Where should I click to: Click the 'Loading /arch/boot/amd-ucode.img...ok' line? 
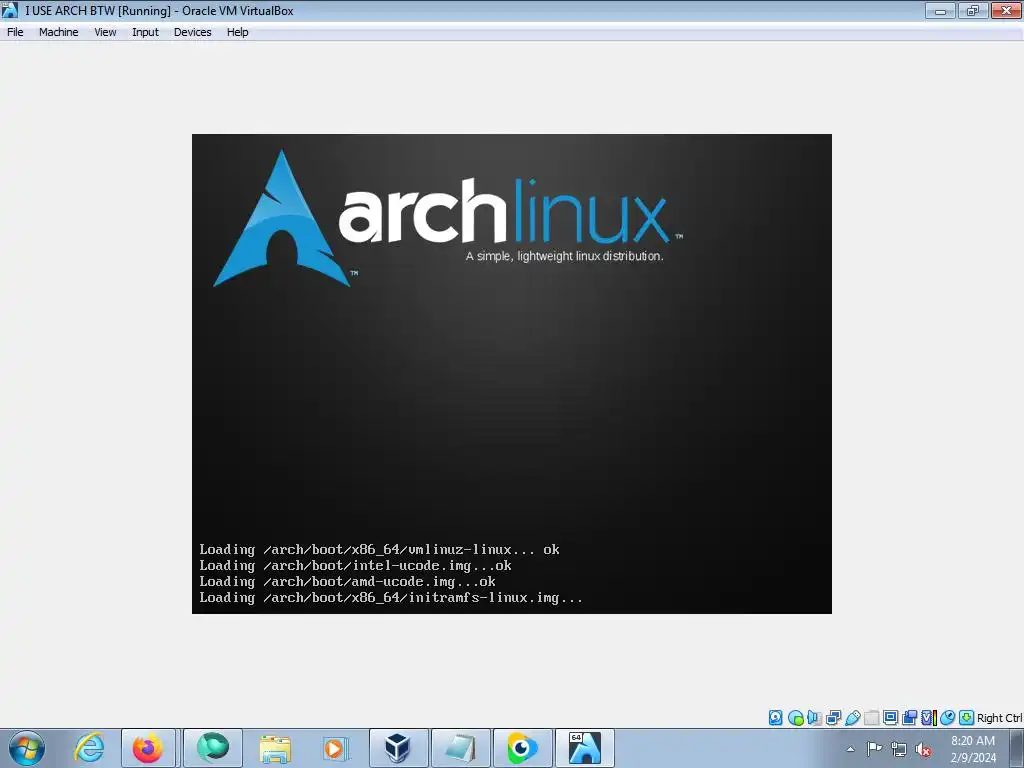tap(347, 581)
